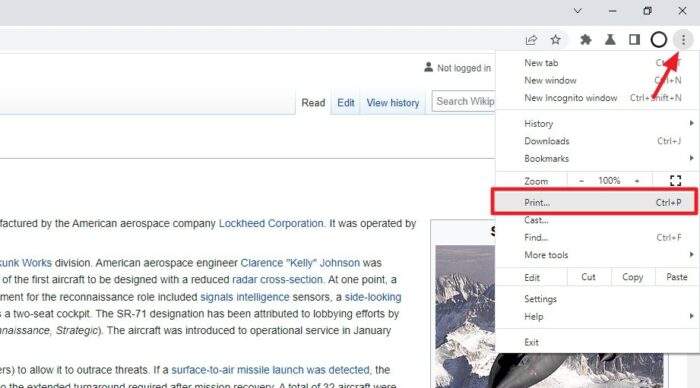Open the Lockheed Corporation link
The width and height of the screenshot is (700, 388).
(x=271, y=223)
